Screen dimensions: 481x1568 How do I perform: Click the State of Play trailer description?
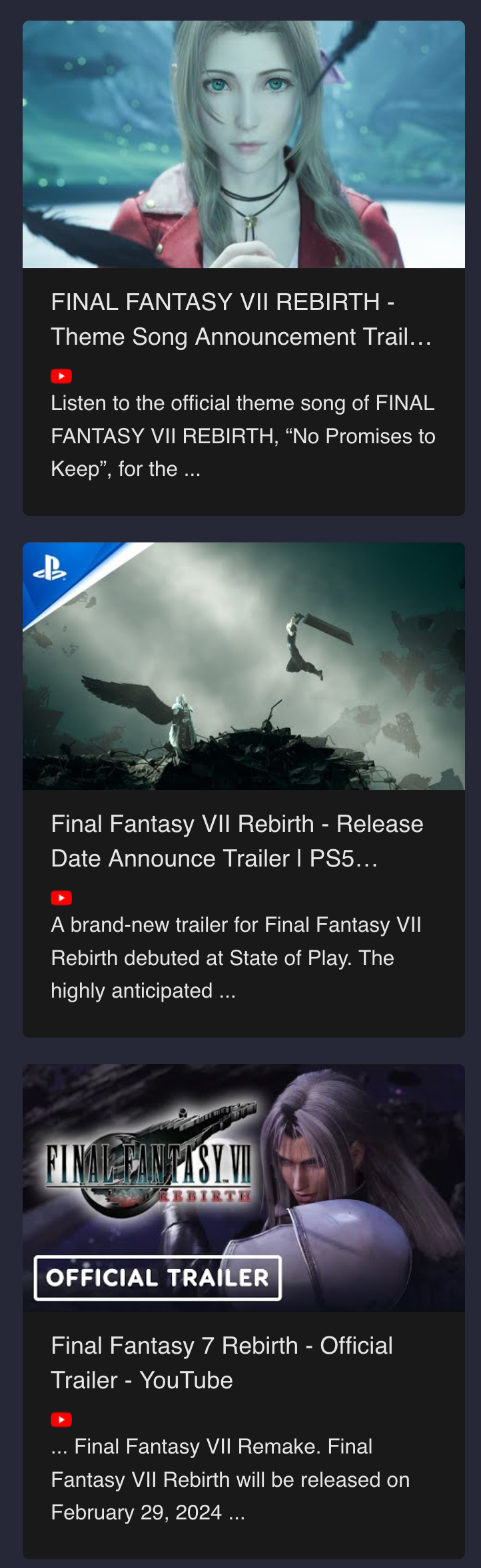point(237,958)
